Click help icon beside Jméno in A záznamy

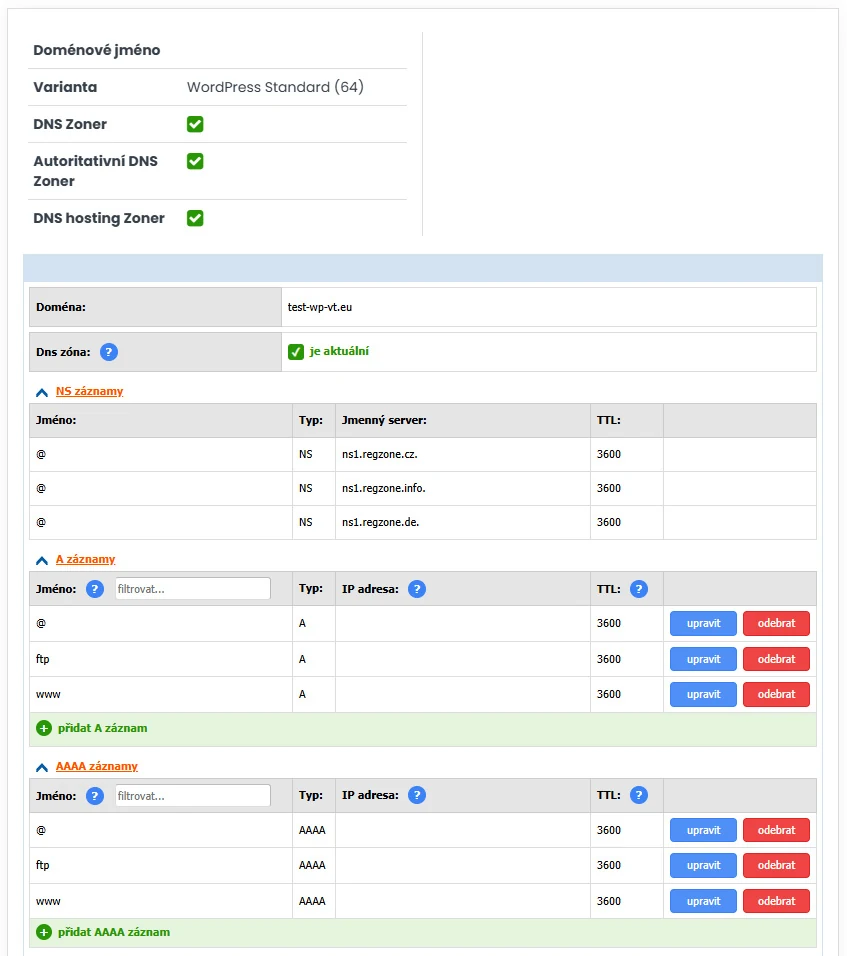pos(95,589)
